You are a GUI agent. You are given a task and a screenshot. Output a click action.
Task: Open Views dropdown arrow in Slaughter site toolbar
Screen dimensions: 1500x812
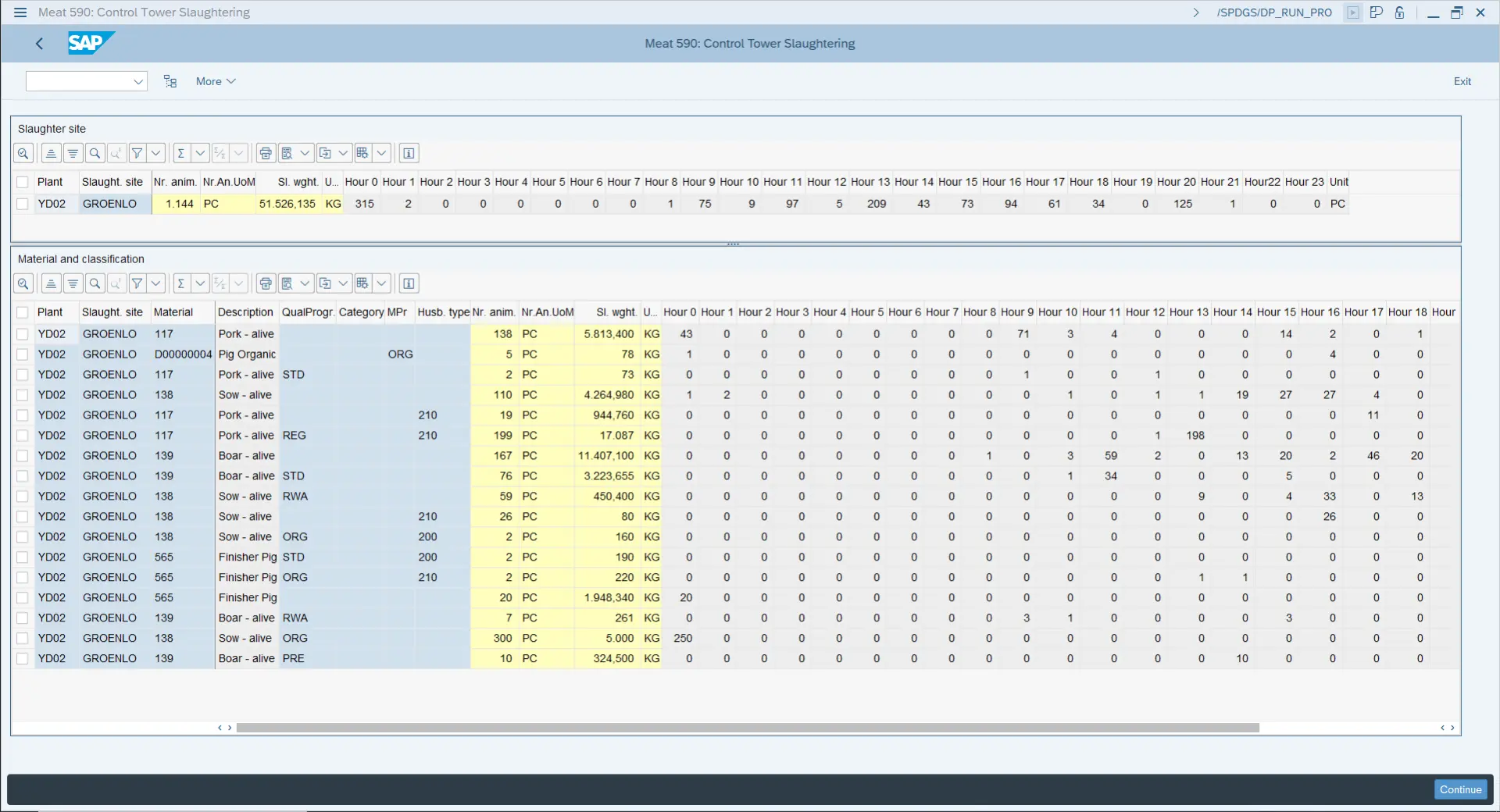click(x=305, y=153)
